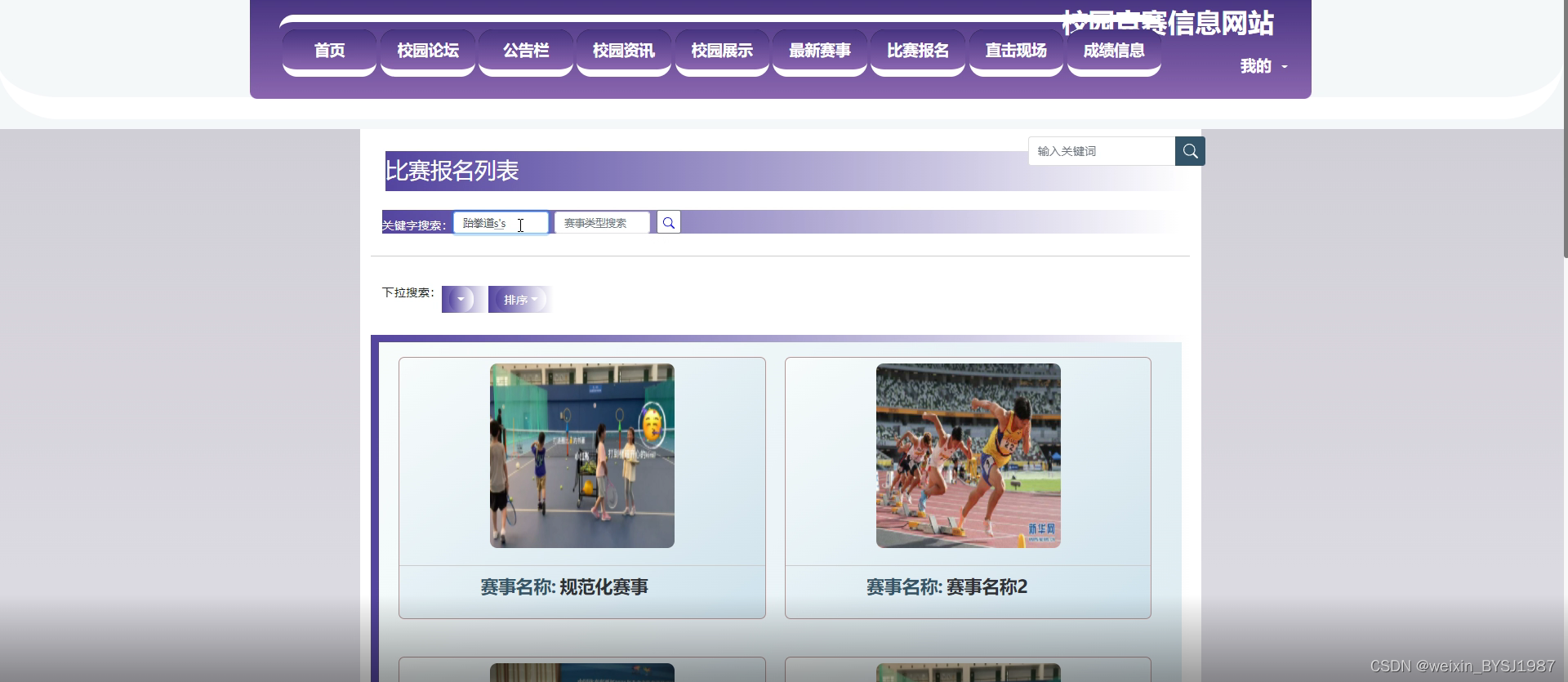
Task: Open the 公告栏 menu item
Action: click(526, 51)
